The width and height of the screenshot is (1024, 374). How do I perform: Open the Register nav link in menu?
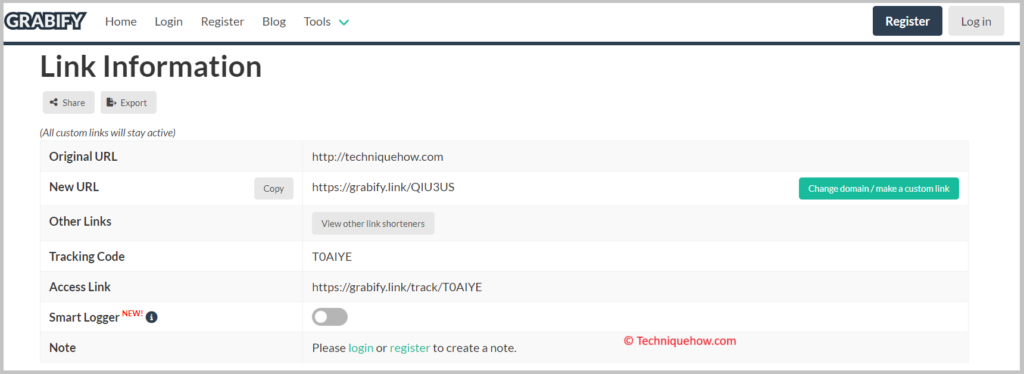[x=222, y=22]
